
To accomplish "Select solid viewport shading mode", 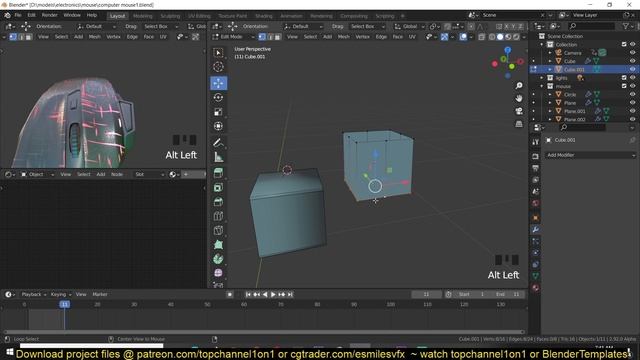I will pos(500,37).
